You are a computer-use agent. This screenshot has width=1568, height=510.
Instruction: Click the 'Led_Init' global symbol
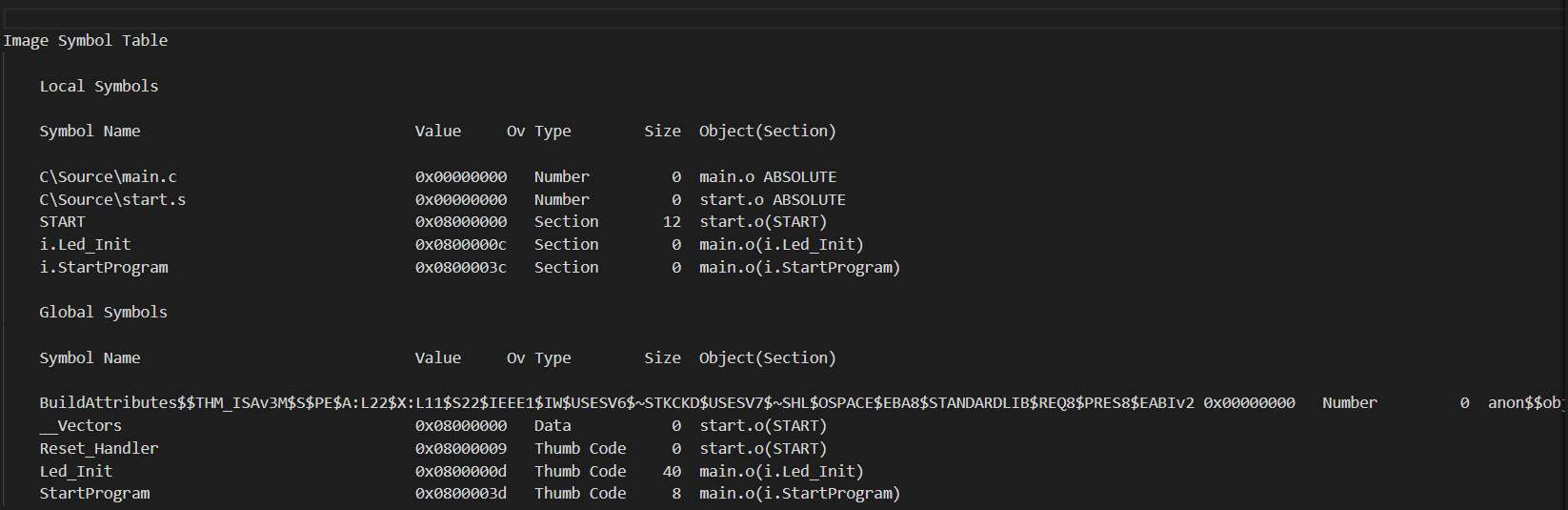tap(76, 471)
